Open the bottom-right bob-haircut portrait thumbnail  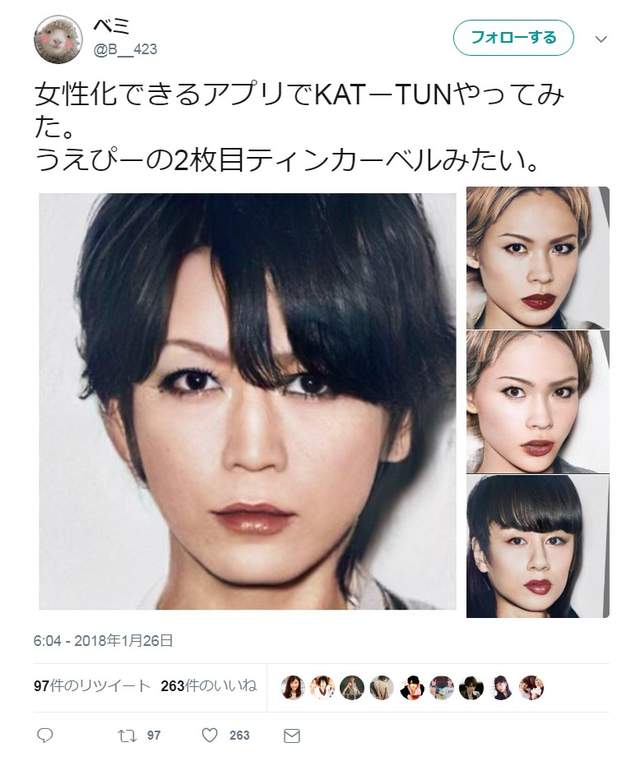coord(538,546)
